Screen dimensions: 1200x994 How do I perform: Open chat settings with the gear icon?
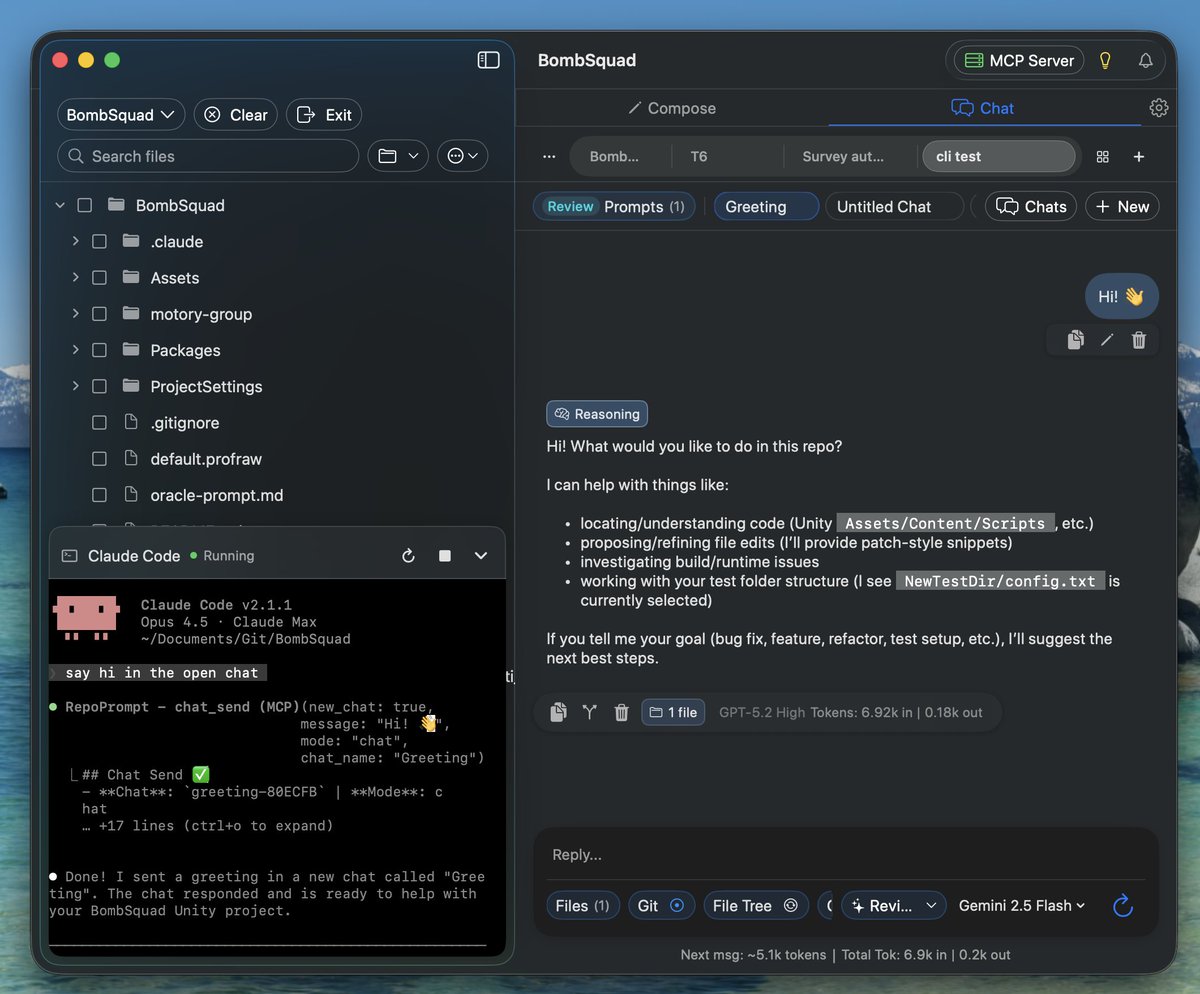pos(1158,107)
